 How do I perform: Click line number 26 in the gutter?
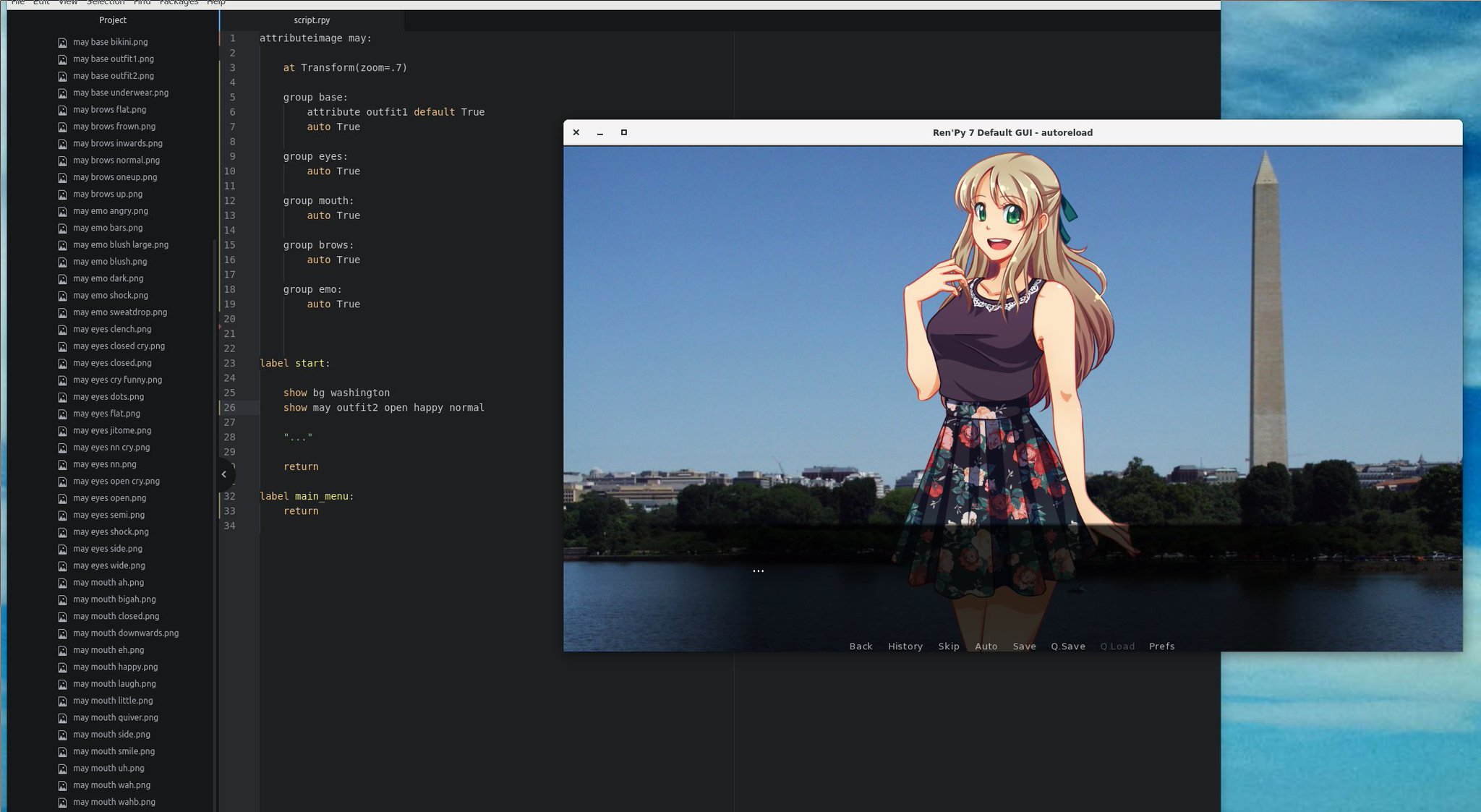[x=229, y=408]
